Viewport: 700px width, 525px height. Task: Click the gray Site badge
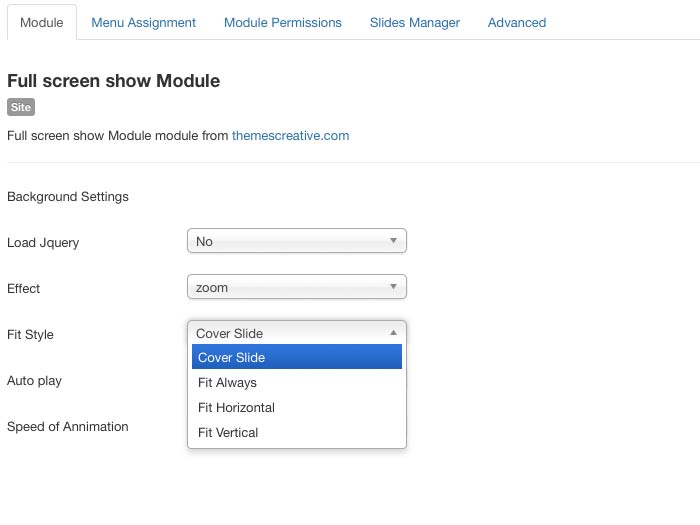pyautogui.click(x=21, y=107)
